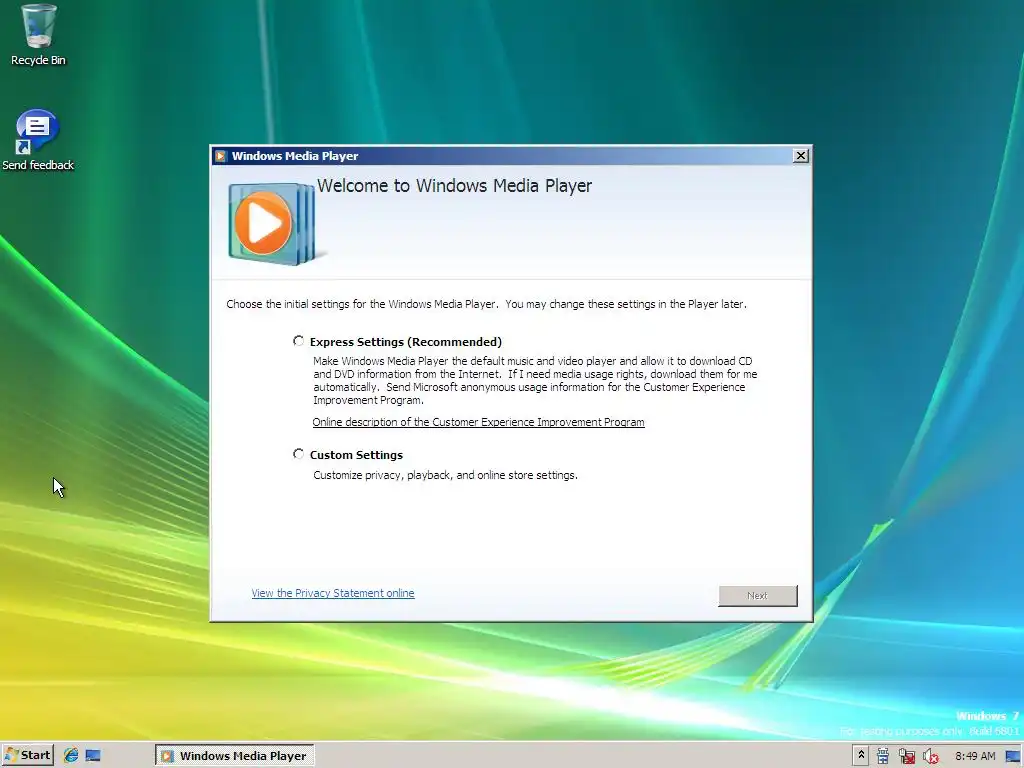The image size is (1024, 768).
Task: Click the Windows Media Player title bar icon
Action: pyautogui.click(x=221, y=156)
